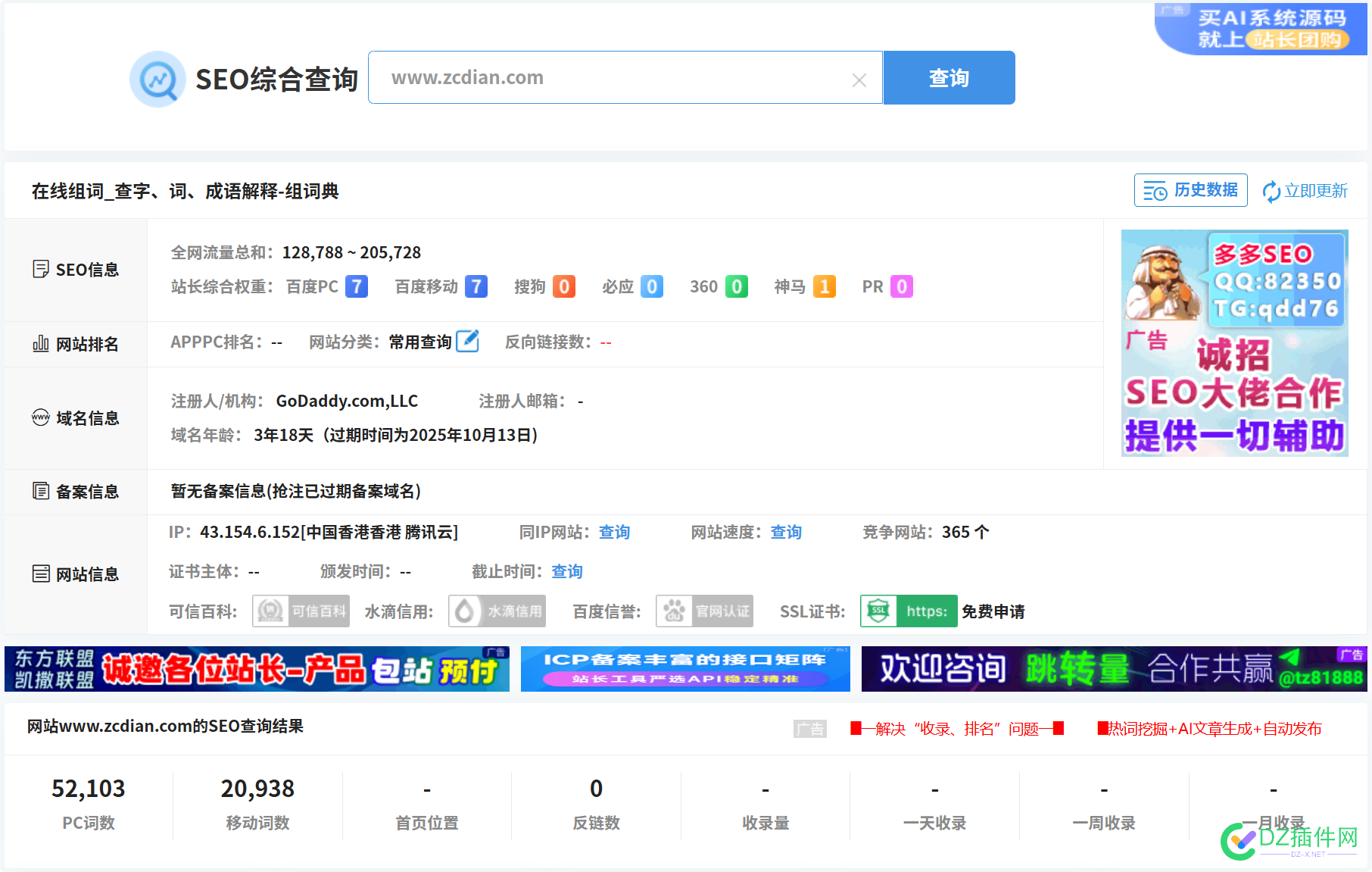Viewport: 1372px width, 872px height.
Task: Open the 欢迎咨询 跳转量 banner ad
Action: [x=1114, y=669]
